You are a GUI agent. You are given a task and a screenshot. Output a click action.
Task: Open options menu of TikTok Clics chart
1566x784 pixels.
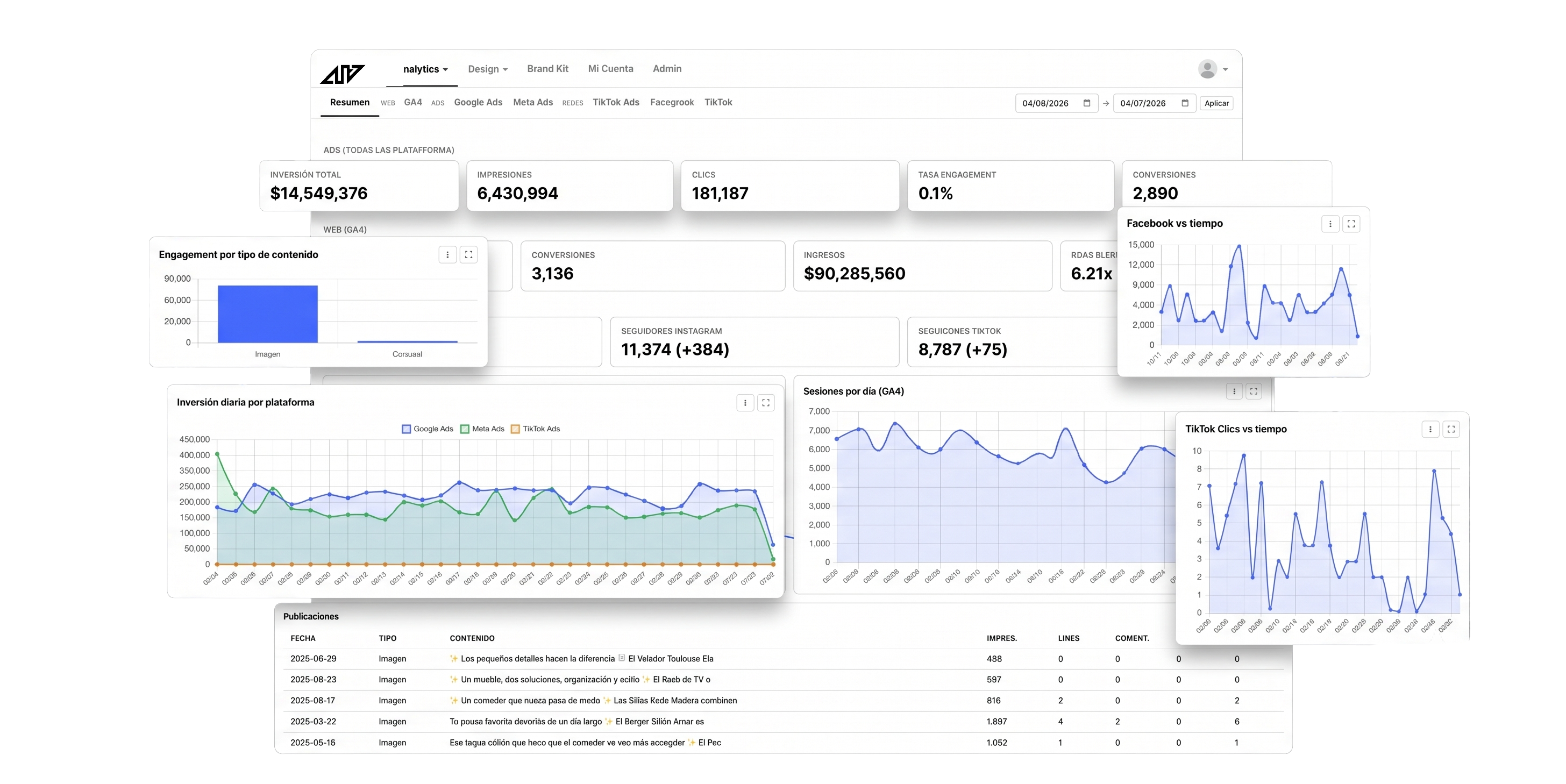tap(1430, 429)
